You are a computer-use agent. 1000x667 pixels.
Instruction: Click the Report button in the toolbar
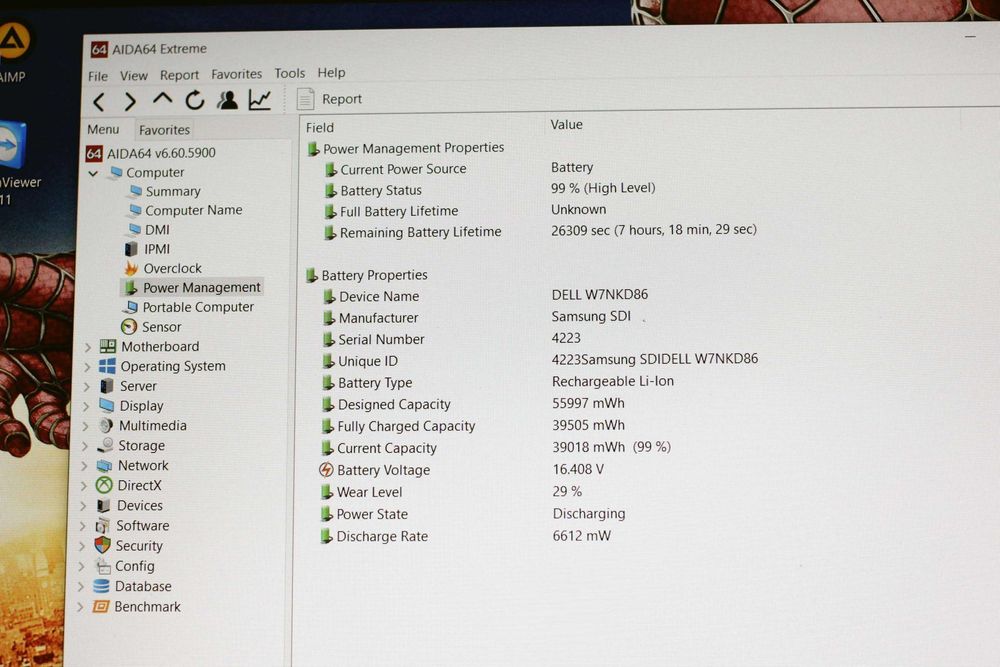tap(329, 99)
